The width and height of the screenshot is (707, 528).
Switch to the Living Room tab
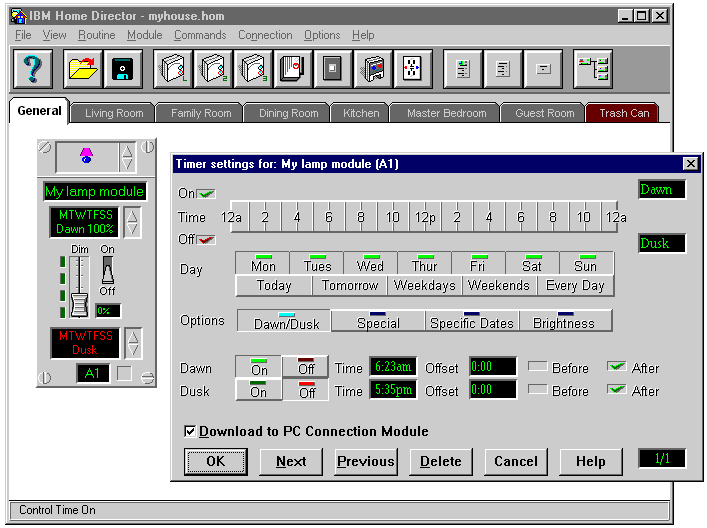[x=114, y=113]
